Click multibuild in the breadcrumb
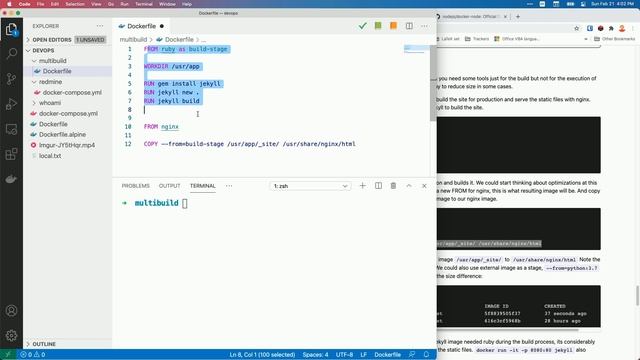Screen dimensions: 640x360 pos(133,40)
